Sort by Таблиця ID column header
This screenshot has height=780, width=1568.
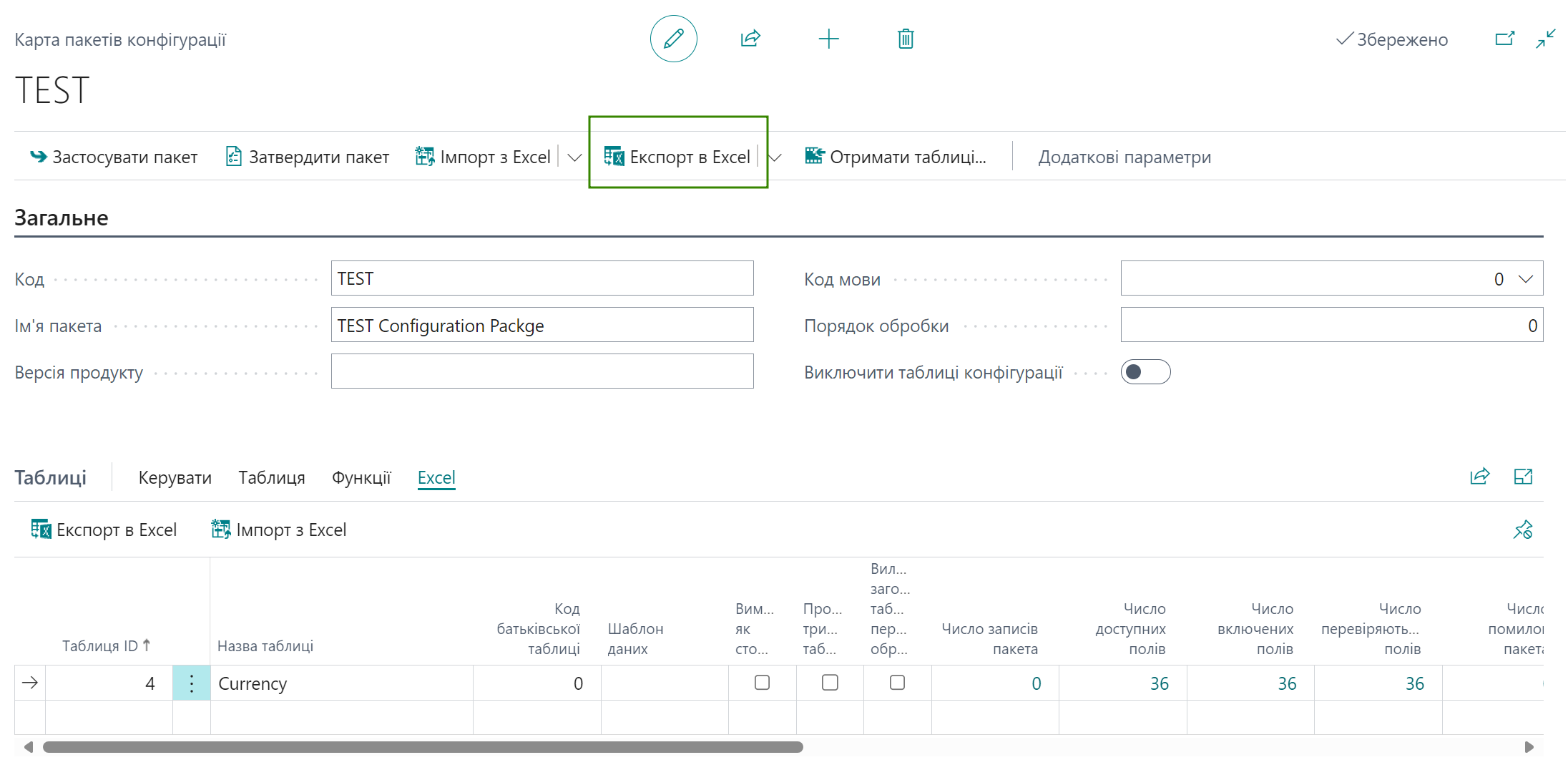point(106,645)
